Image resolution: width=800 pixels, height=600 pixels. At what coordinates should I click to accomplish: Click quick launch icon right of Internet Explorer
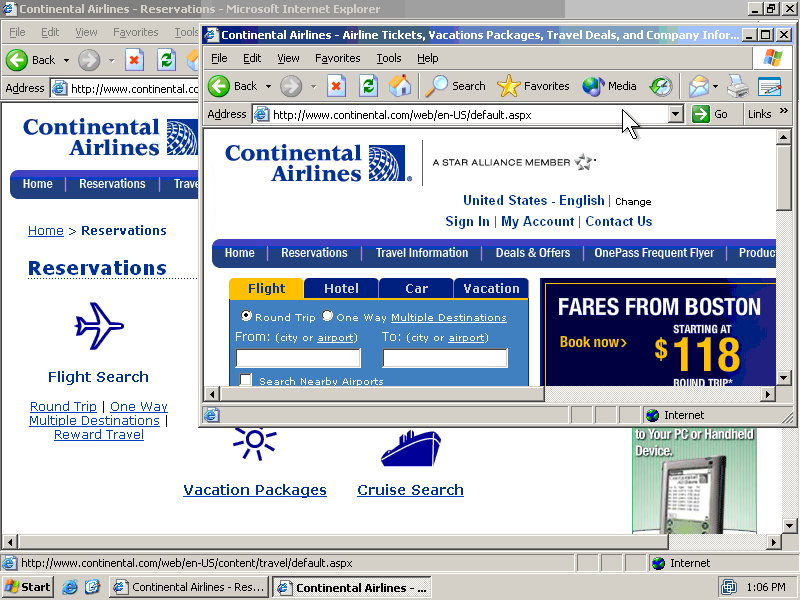point(92,587)
